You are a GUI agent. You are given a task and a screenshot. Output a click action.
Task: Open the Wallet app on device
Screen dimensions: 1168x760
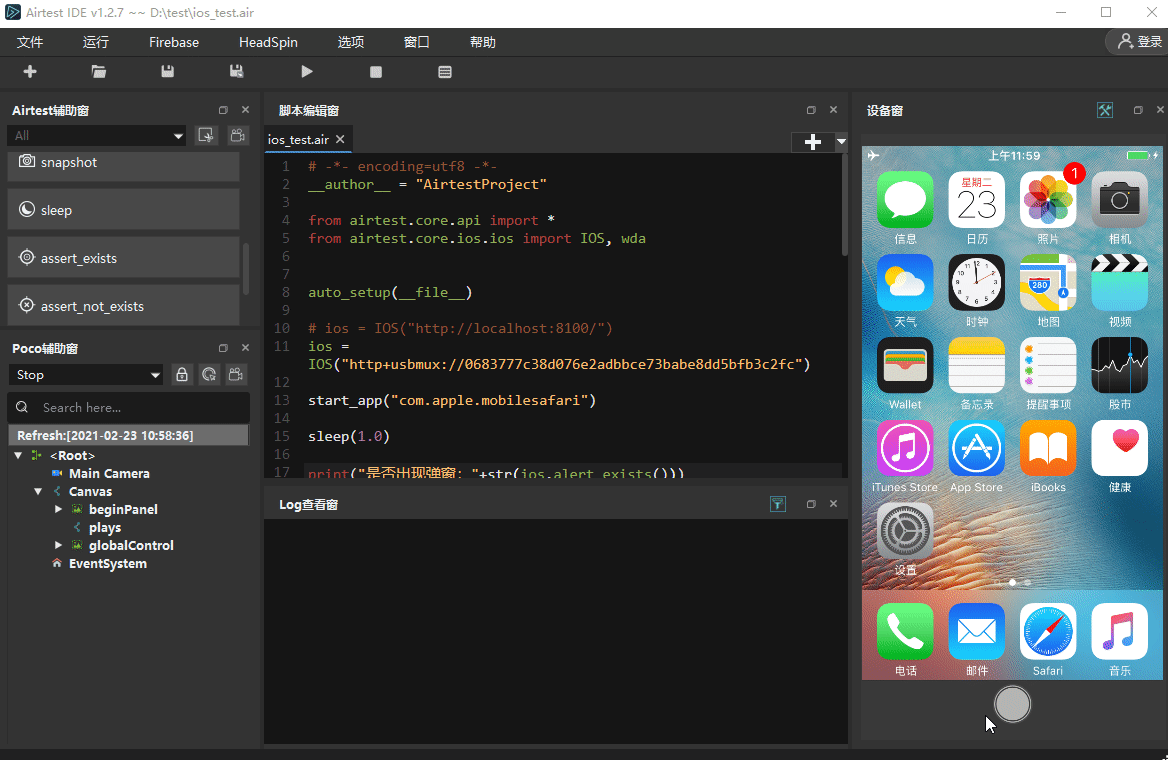point(905,365)
